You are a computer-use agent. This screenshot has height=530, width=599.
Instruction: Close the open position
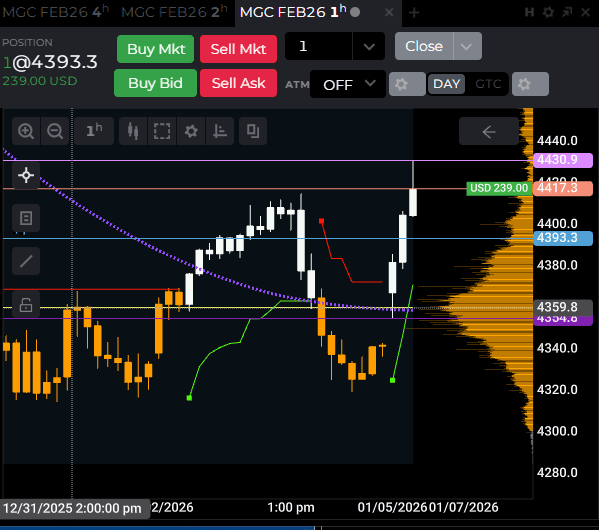coord(424,46)
